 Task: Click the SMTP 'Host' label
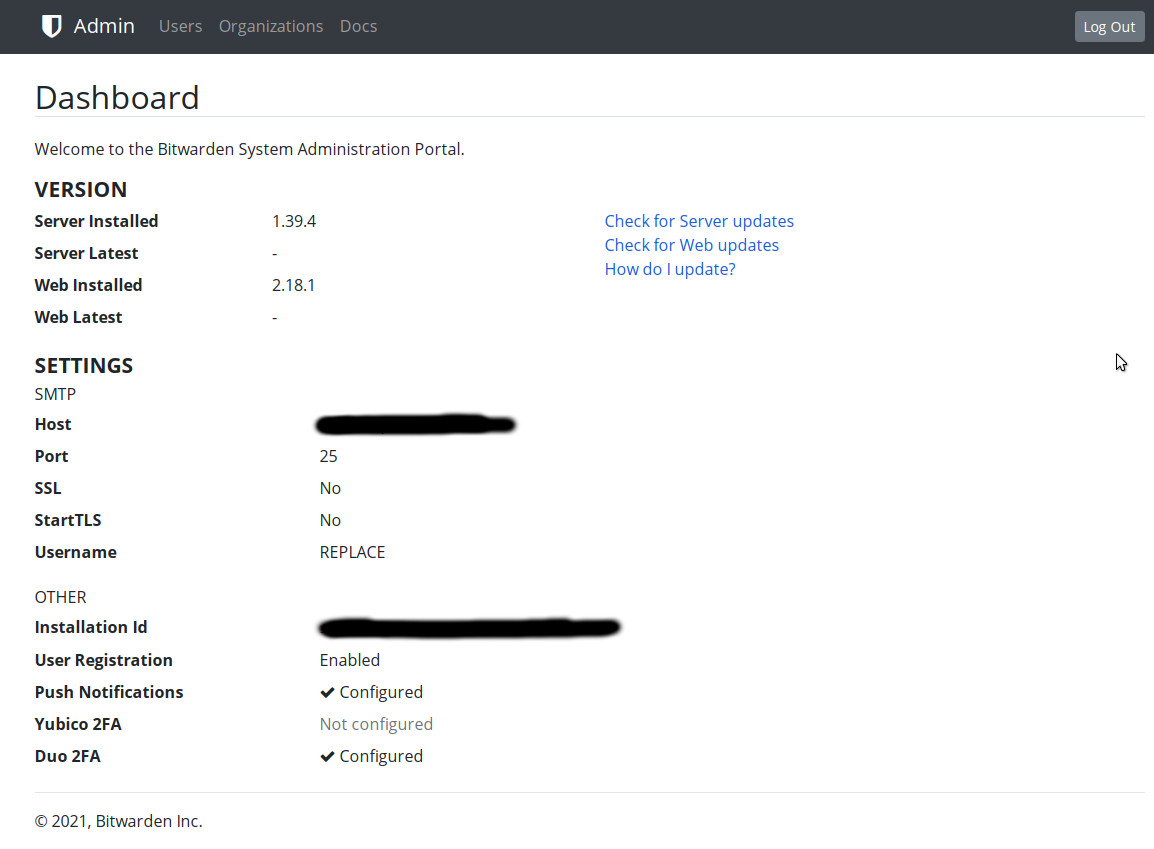pos(53,424)
